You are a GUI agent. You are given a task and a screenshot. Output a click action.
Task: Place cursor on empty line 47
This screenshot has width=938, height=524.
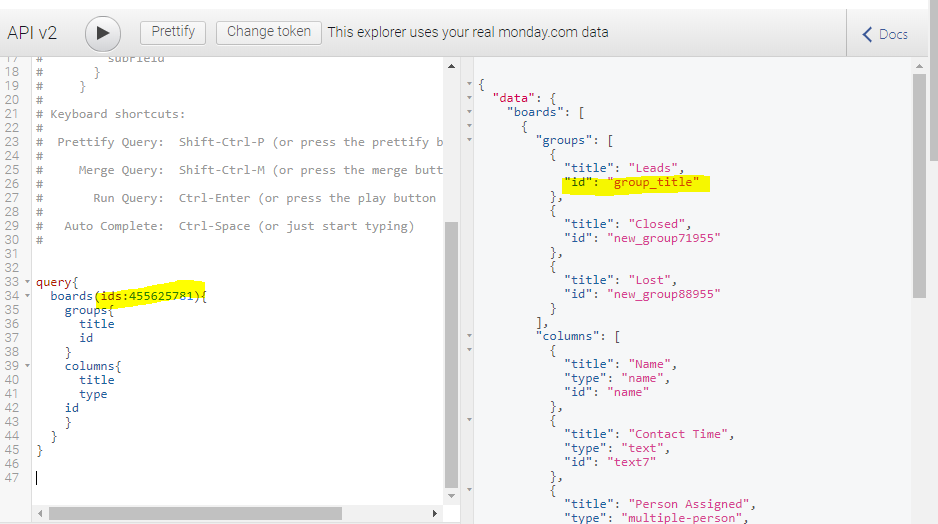point(239,478)
